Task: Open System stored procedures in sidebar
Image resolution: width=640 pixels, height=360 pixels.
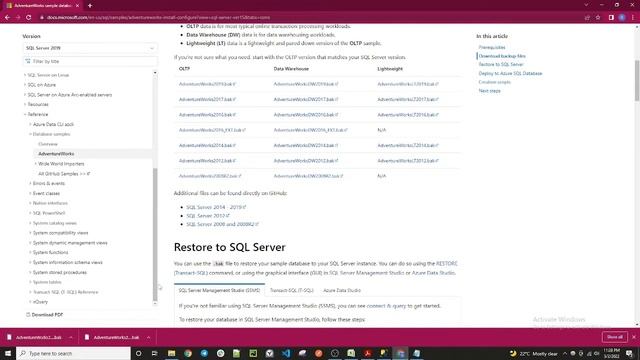Action: coord(60,272)
